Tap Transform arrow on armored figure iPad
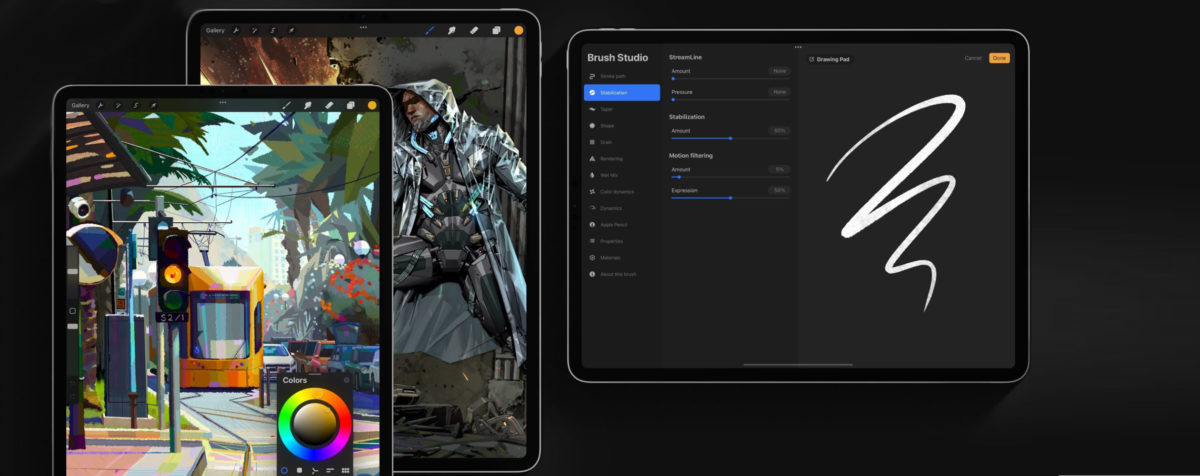 point(290,30)
